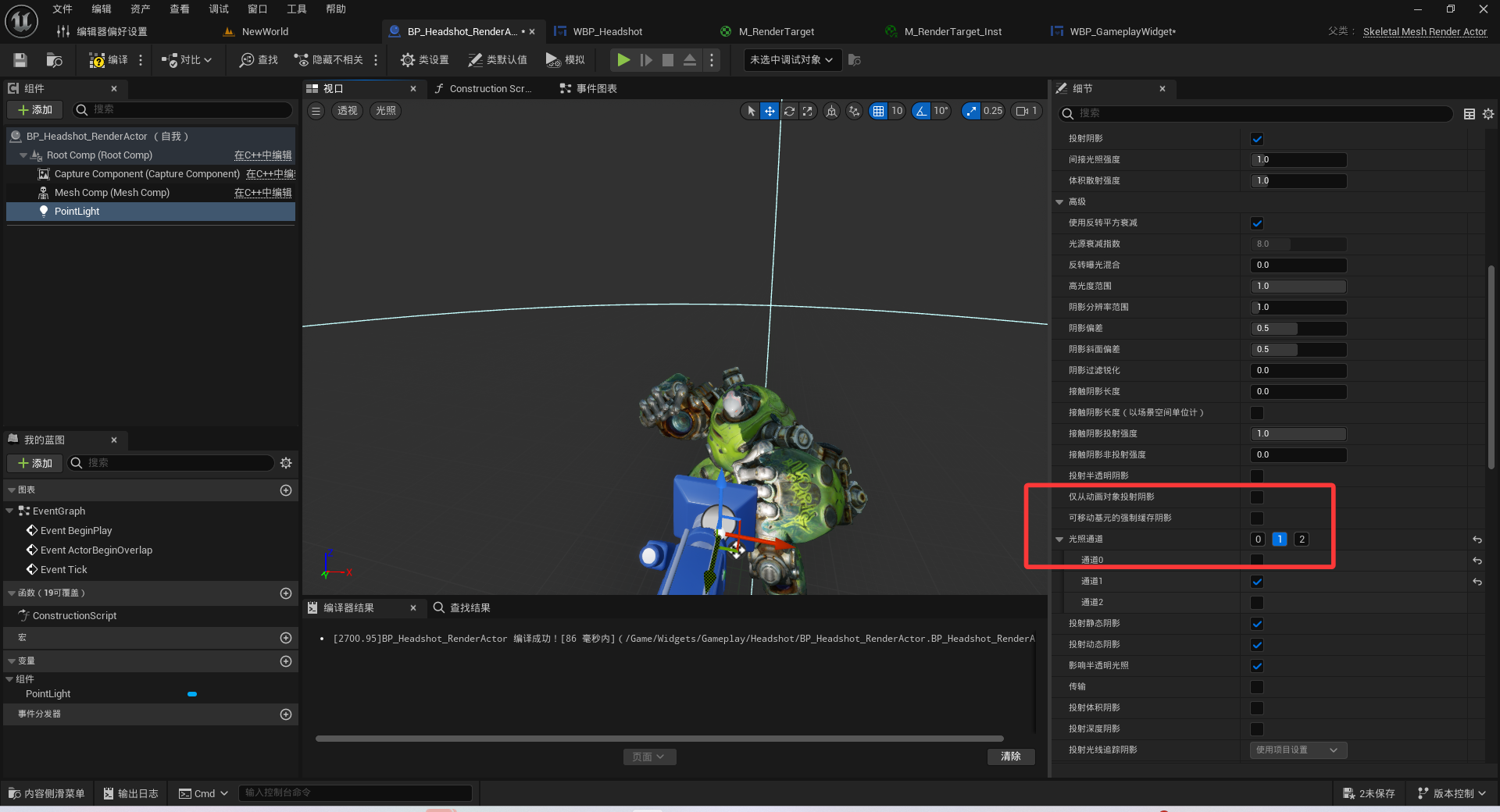Play the level with green play button
Screen dimensions: 1500x812
[x=623, y=60]
